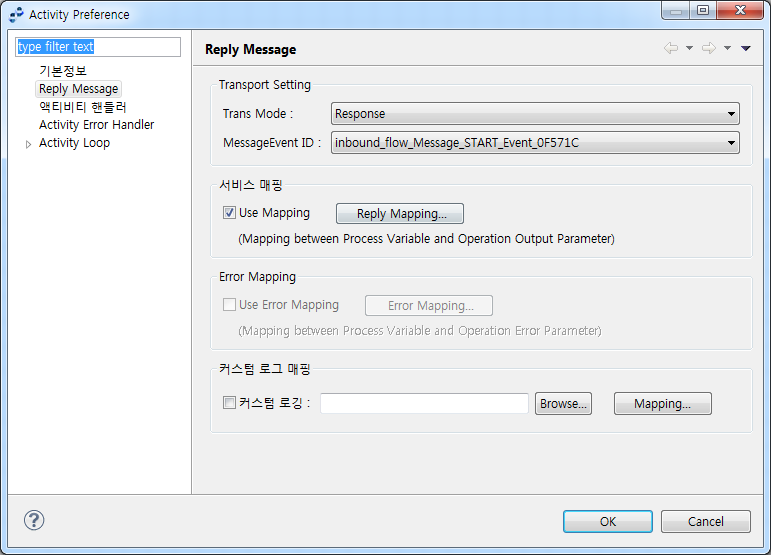
Task: Open the MessageEvent ID dropdown
Action: click(x=535, y=143)
